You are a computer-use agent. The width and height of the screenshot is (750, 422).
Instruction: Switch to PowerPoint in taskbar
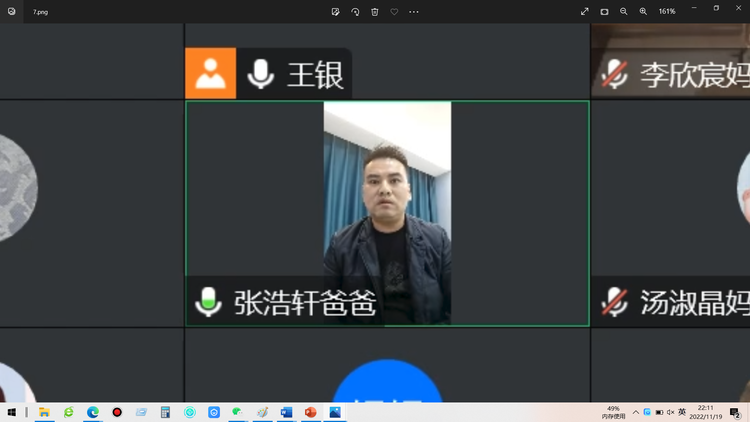310,412
